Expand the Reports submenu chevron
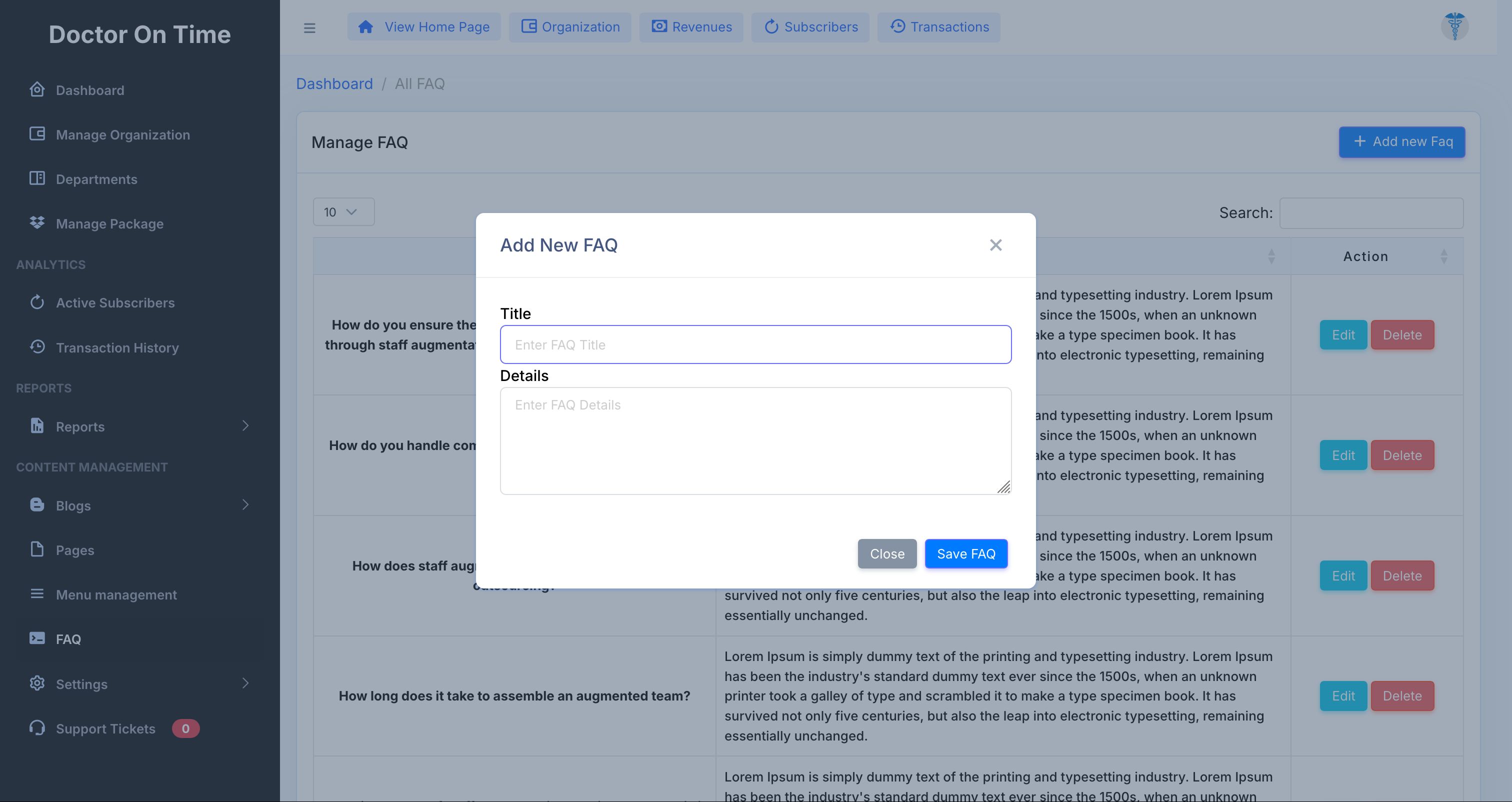The height and width of the screenshot is (802, 1512). tap(245, 425)
